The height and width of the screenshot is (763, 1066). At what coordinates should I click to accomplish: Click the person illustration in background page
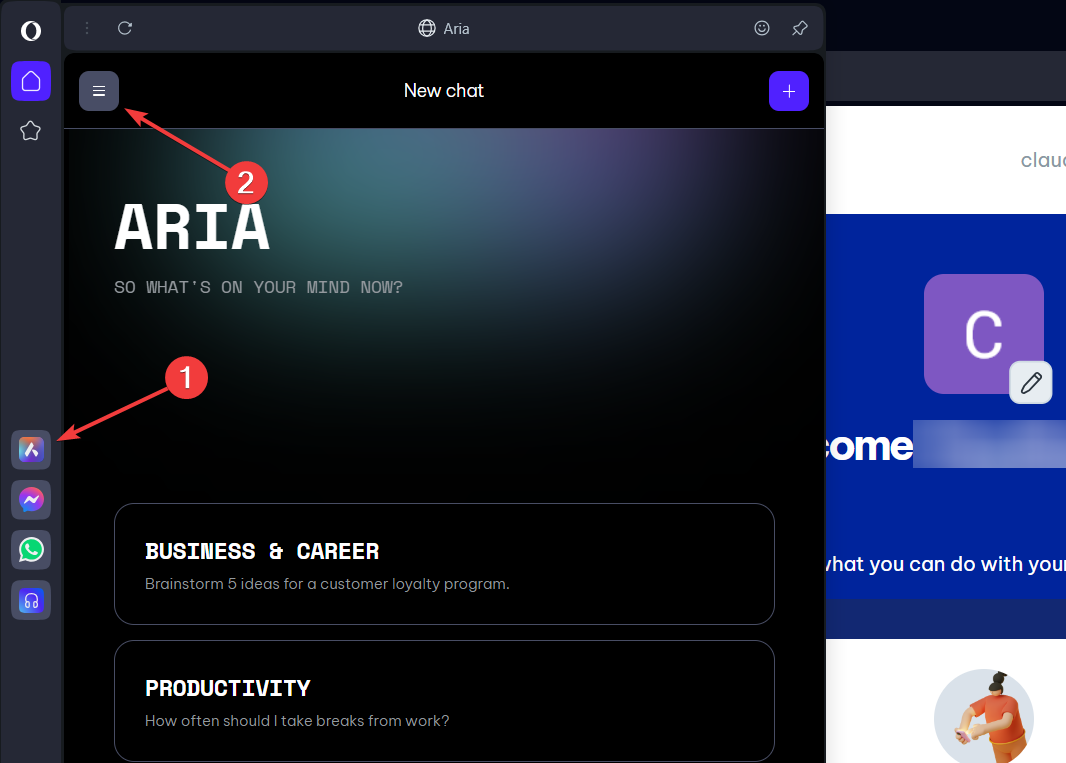click(984, 716)
